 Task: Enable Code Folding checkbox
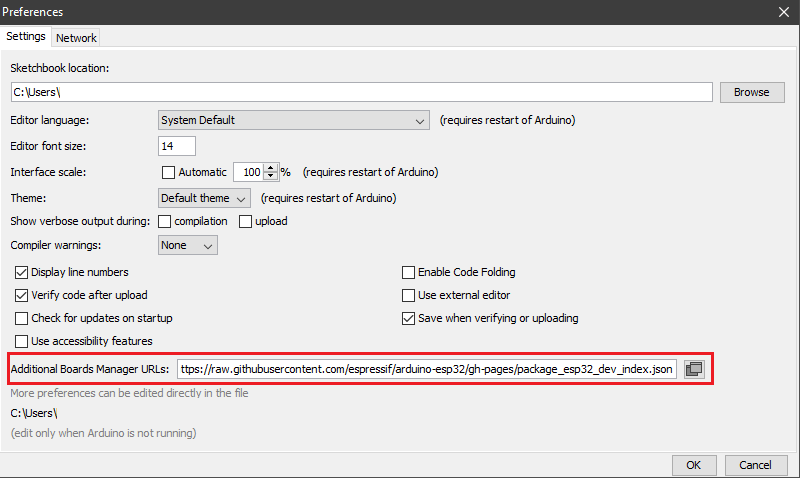click(408, 272)
